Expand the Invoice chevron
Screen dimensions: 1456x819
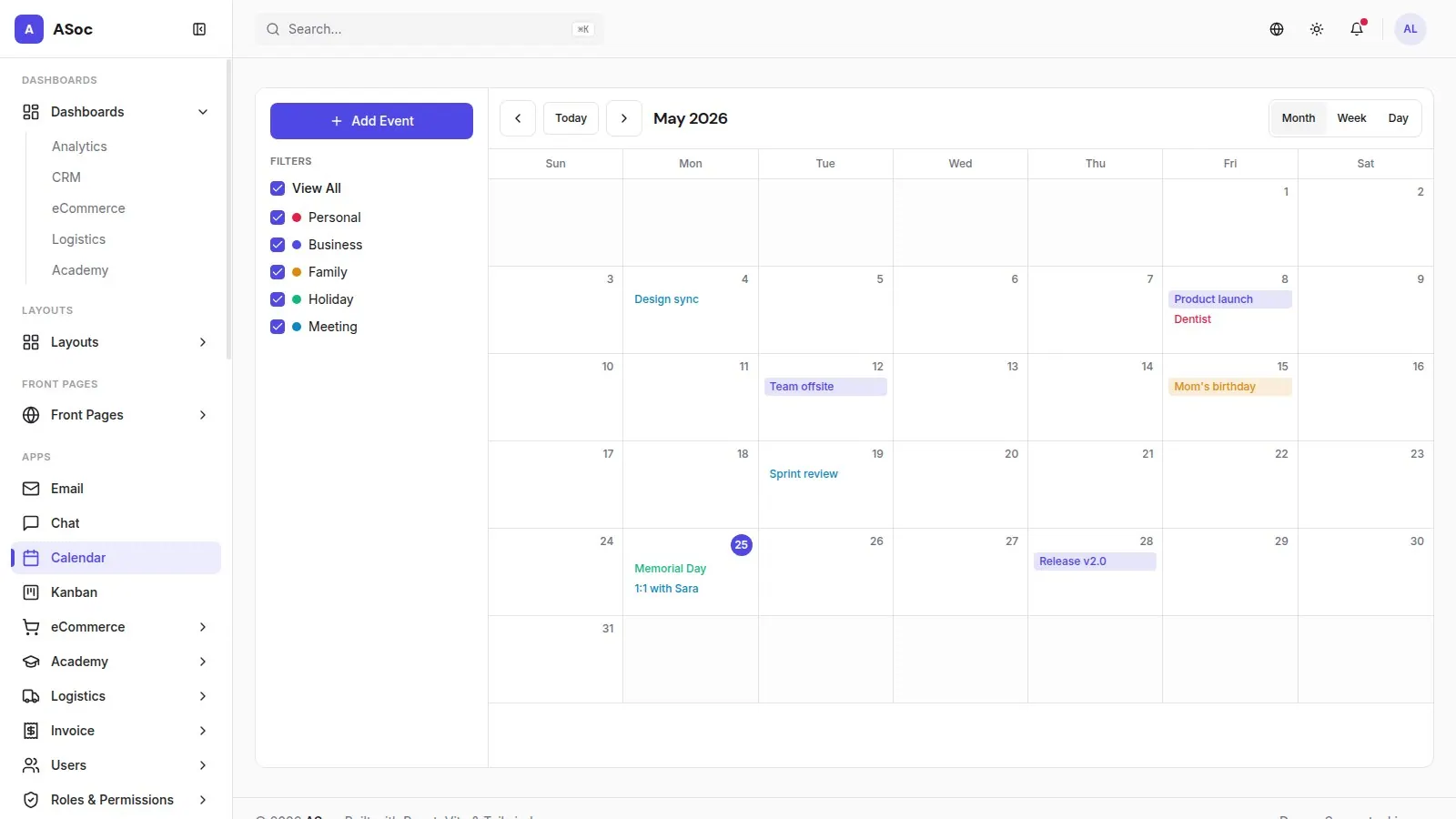[x=203, y=731]
